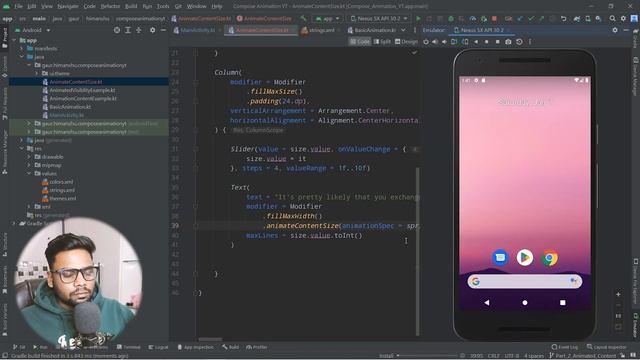The width and height of the screenshot is (640, 360).
Task: Tap the phone's Recents square button
Action: [x=563, y=302]
